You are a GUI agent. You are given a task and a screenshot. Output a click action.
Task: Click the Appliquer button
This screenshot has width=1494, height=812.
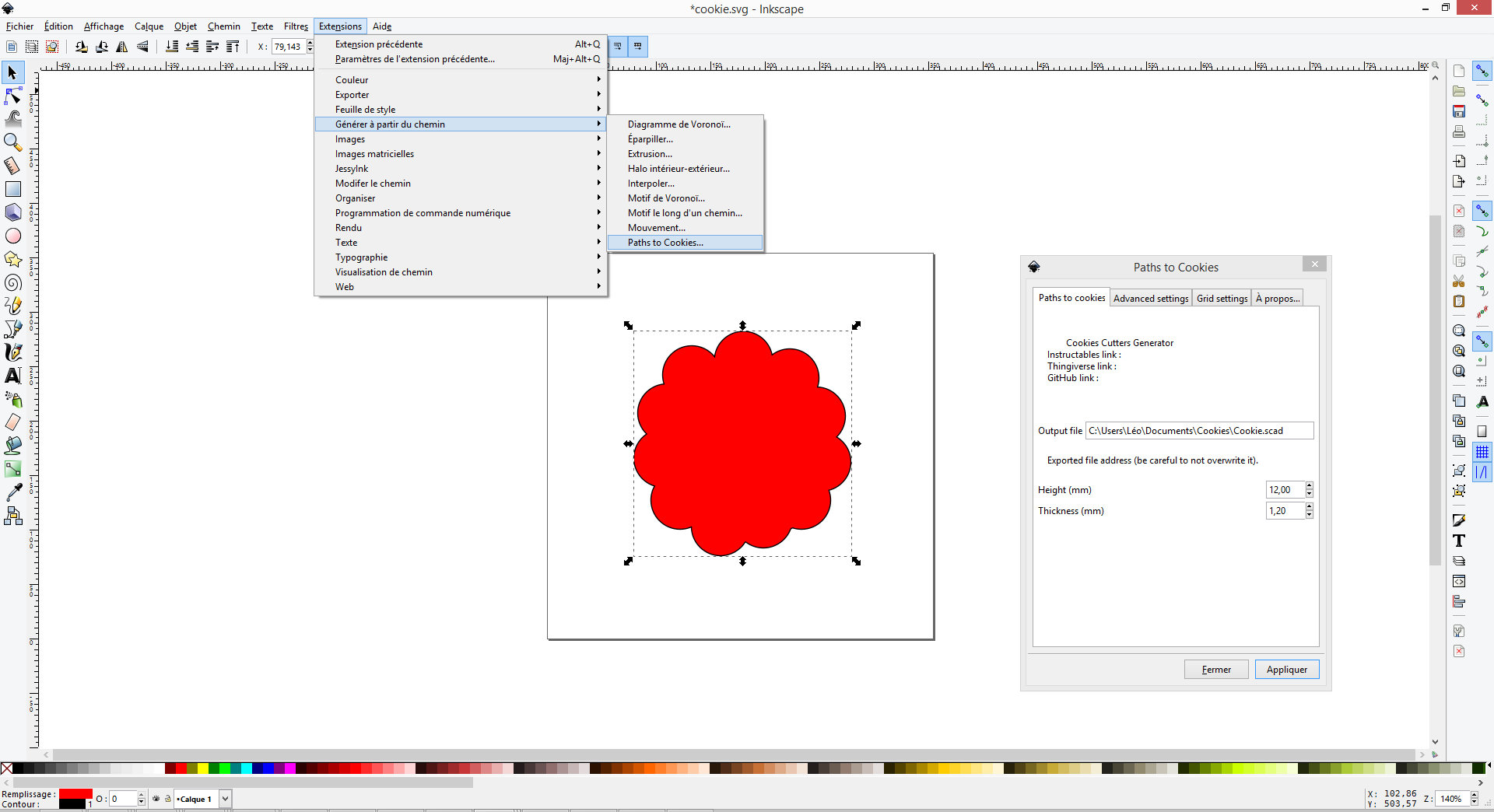[x=1286, y=670]
